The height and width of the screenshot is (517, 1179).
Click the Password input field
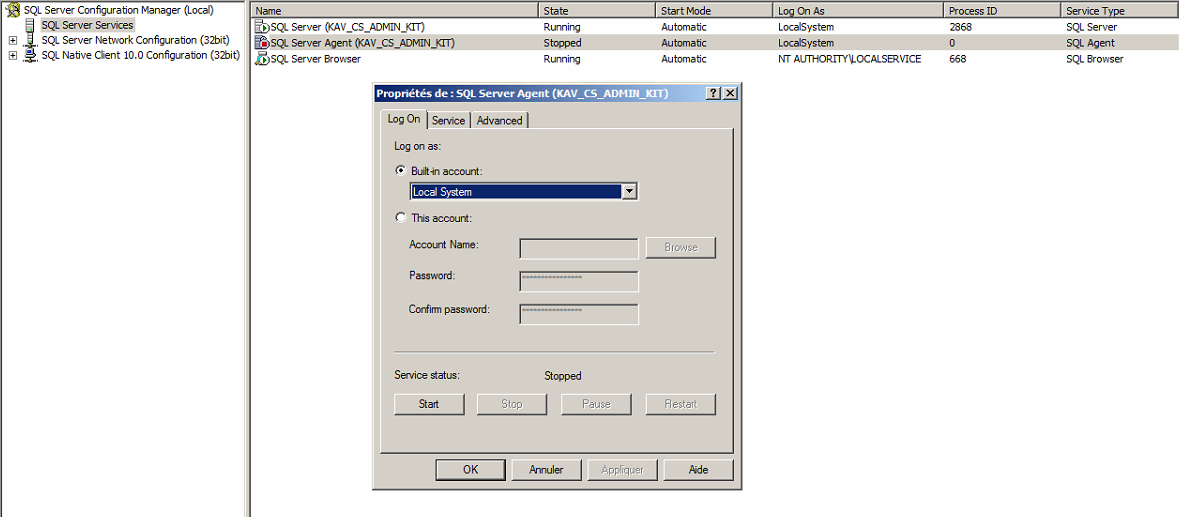click(x=579, y=282)
